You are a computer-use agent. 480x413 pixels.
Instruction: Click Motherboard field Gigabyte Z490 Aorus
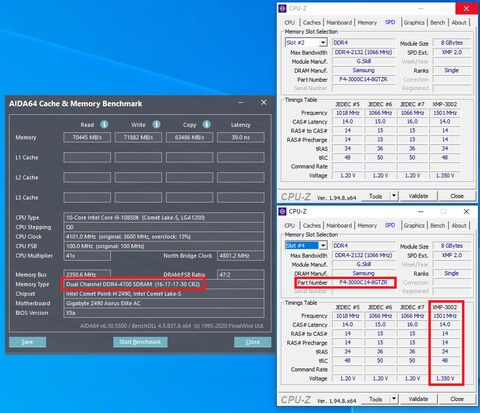click(164, 303)
